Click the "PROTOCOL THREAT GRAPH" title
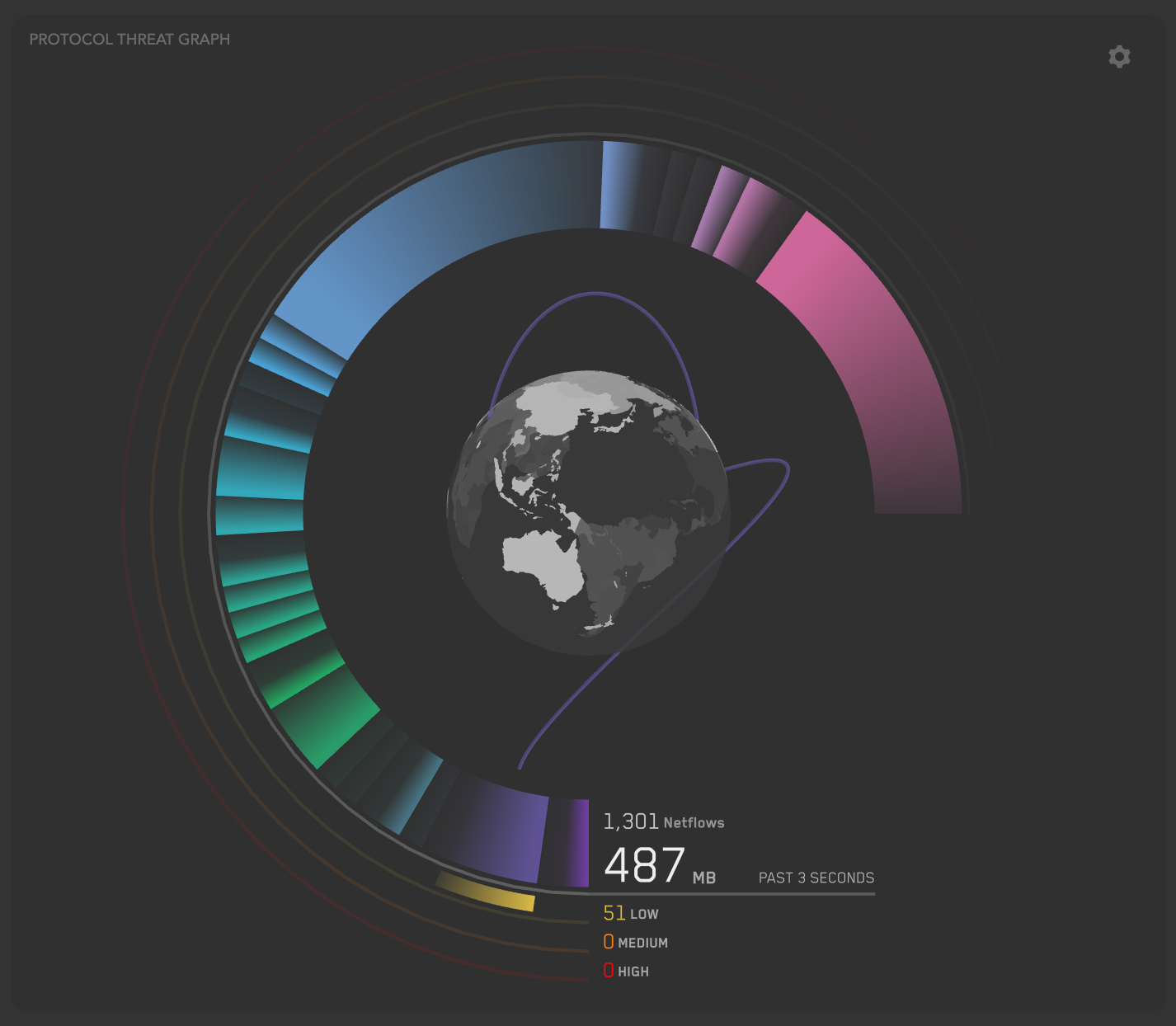Image resolution: width=1176 pixels, height=1026 pixels. [129, 39]
